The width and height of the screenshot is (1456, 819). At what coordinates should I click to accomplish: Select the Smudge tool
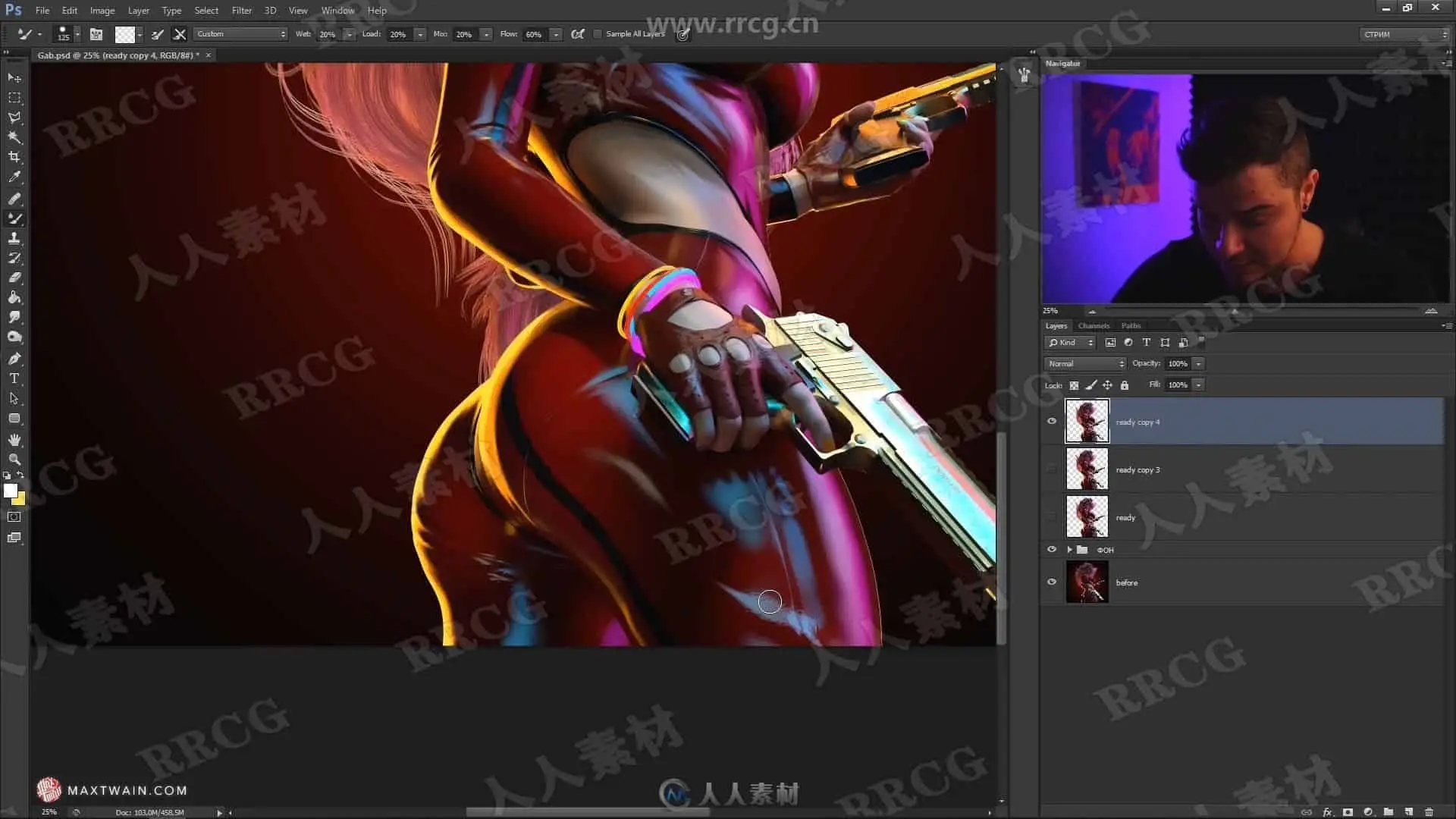click(14, 317)
